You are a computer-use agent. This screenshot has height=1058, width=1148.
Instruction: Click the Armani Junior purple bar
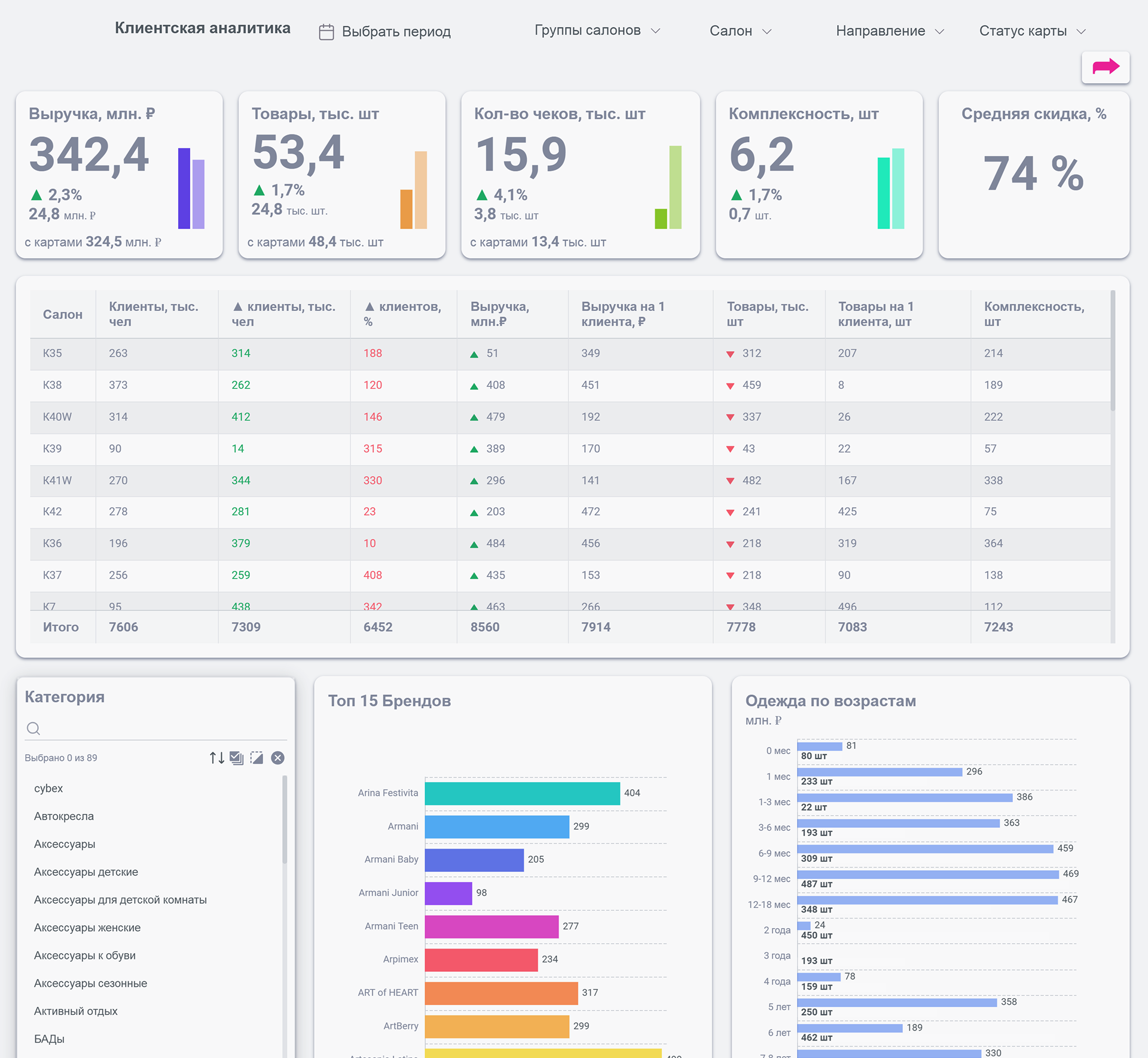448,893
